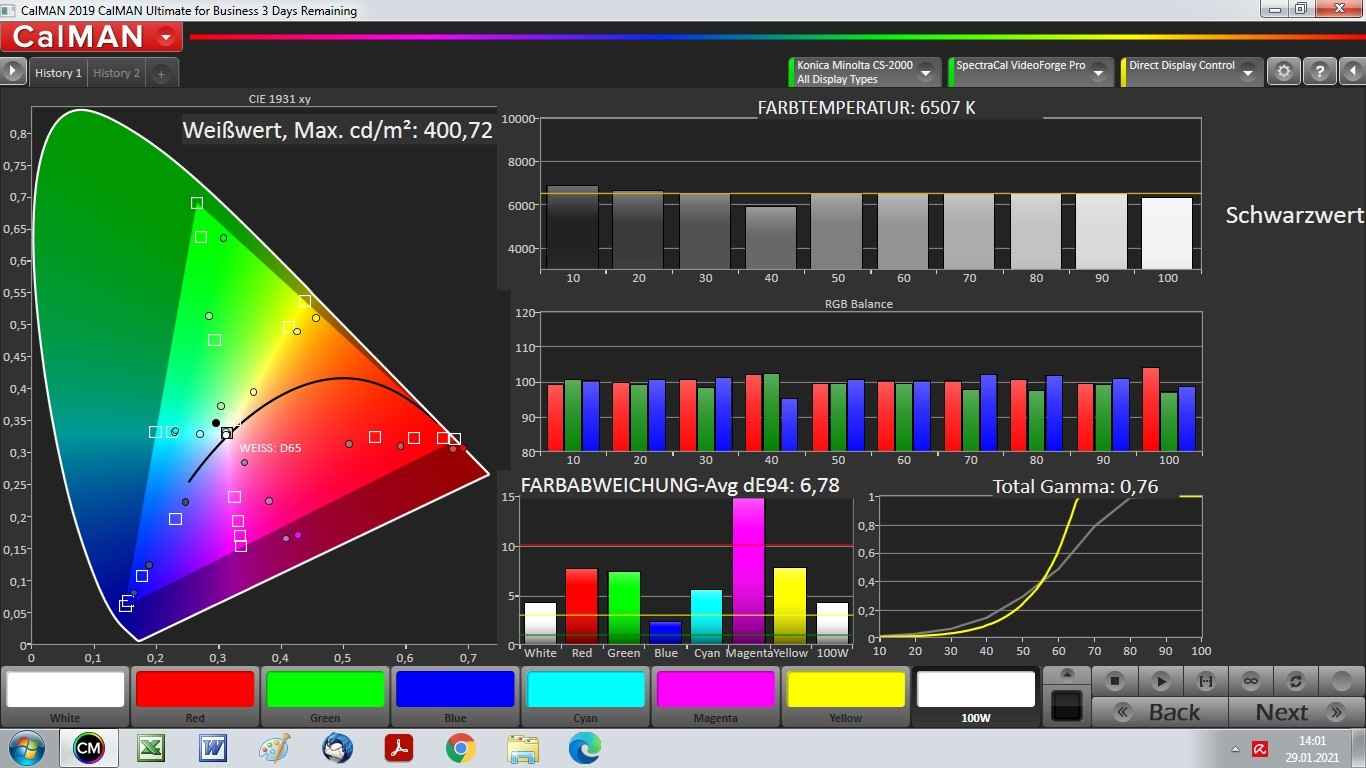Click the refresh cycle arrows button
Viewport: 1366px width, 768px height.
[x=1295, y=681]
